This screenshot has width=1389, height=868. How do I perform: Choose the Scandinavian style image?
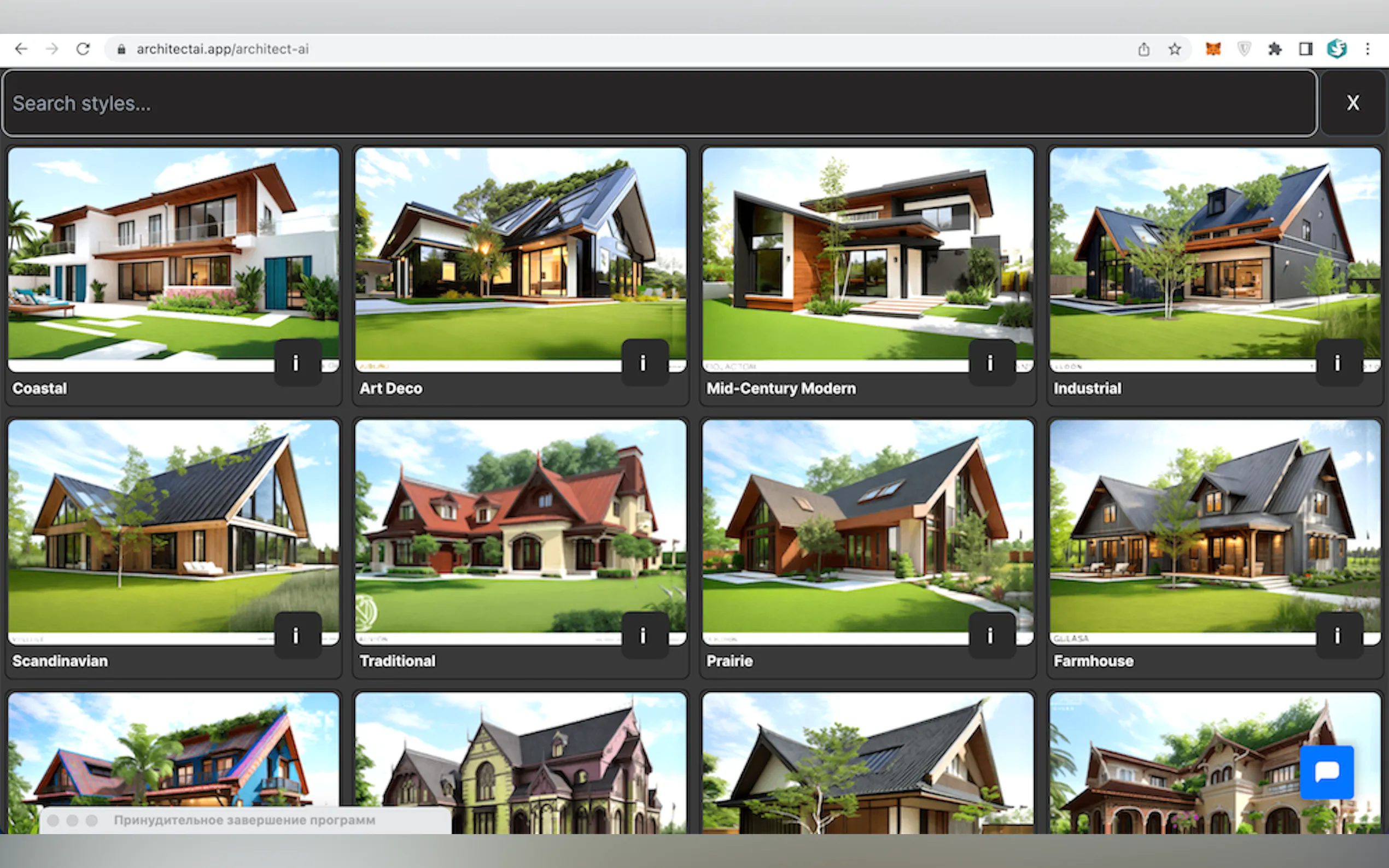click(x=173, y=525)
